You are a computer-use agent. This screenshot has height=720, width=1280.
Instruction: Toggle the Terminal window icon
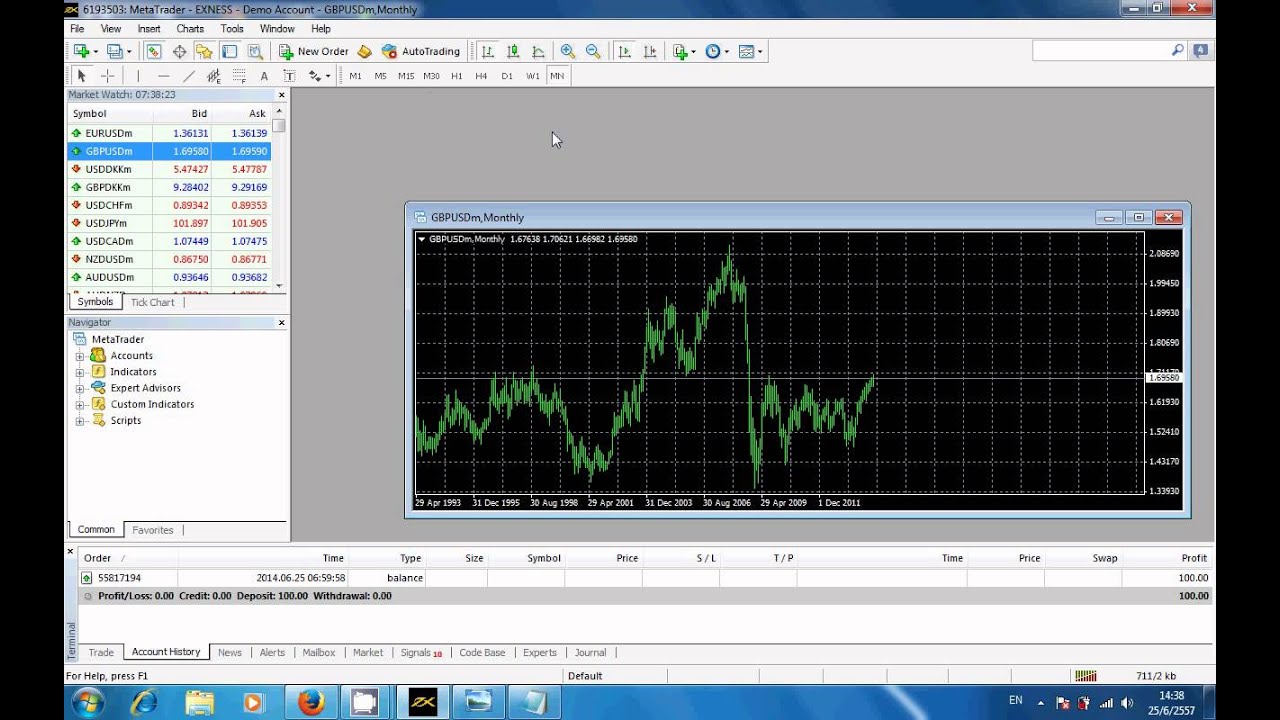pos(229,51)
